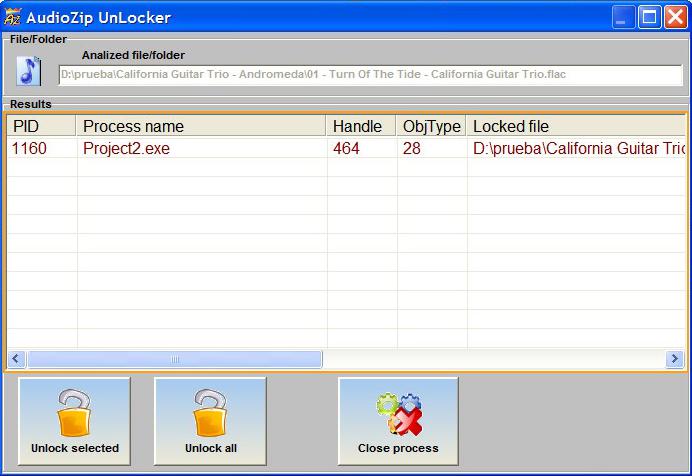Select PID cell 1160
The width and height of the screenshot is (692, 476).
29,148
